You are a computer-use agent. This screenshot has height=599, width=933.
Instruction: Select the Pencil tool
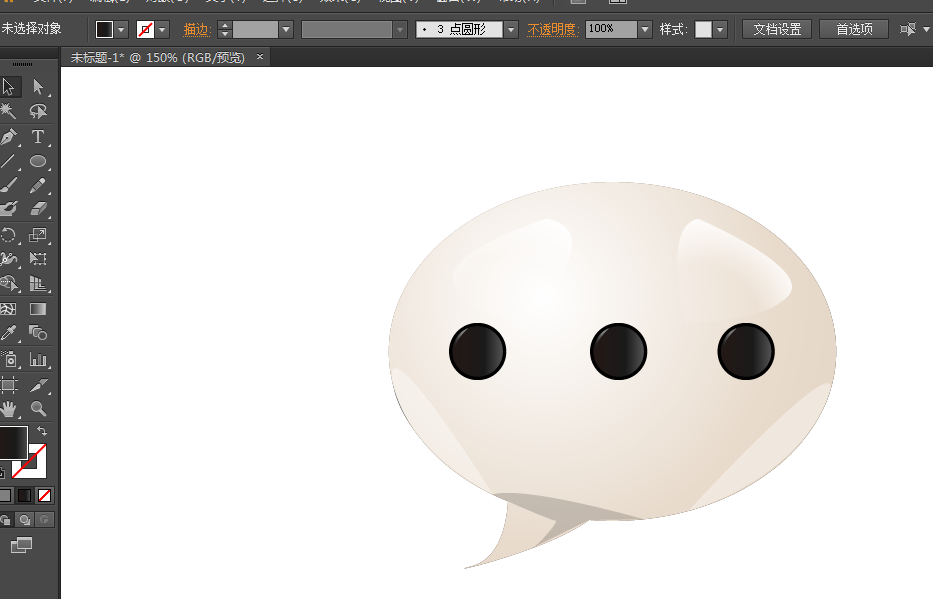point(38,185)
